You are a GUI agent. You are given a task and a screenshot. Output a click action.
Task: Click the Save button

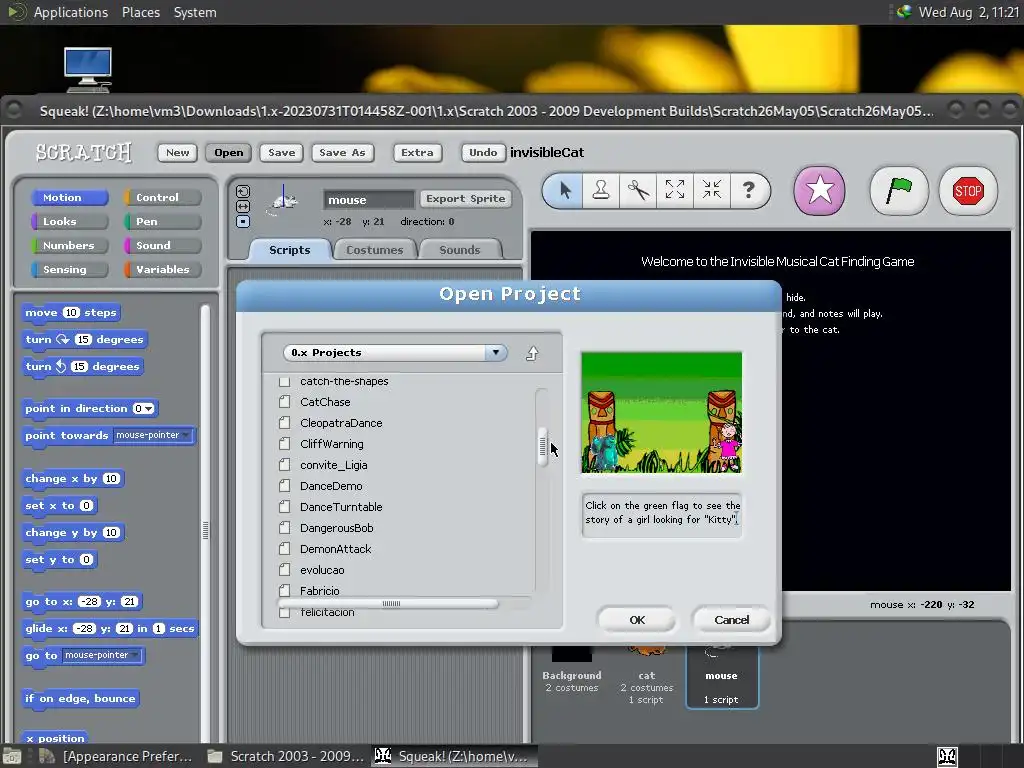[x=281, y=152]
